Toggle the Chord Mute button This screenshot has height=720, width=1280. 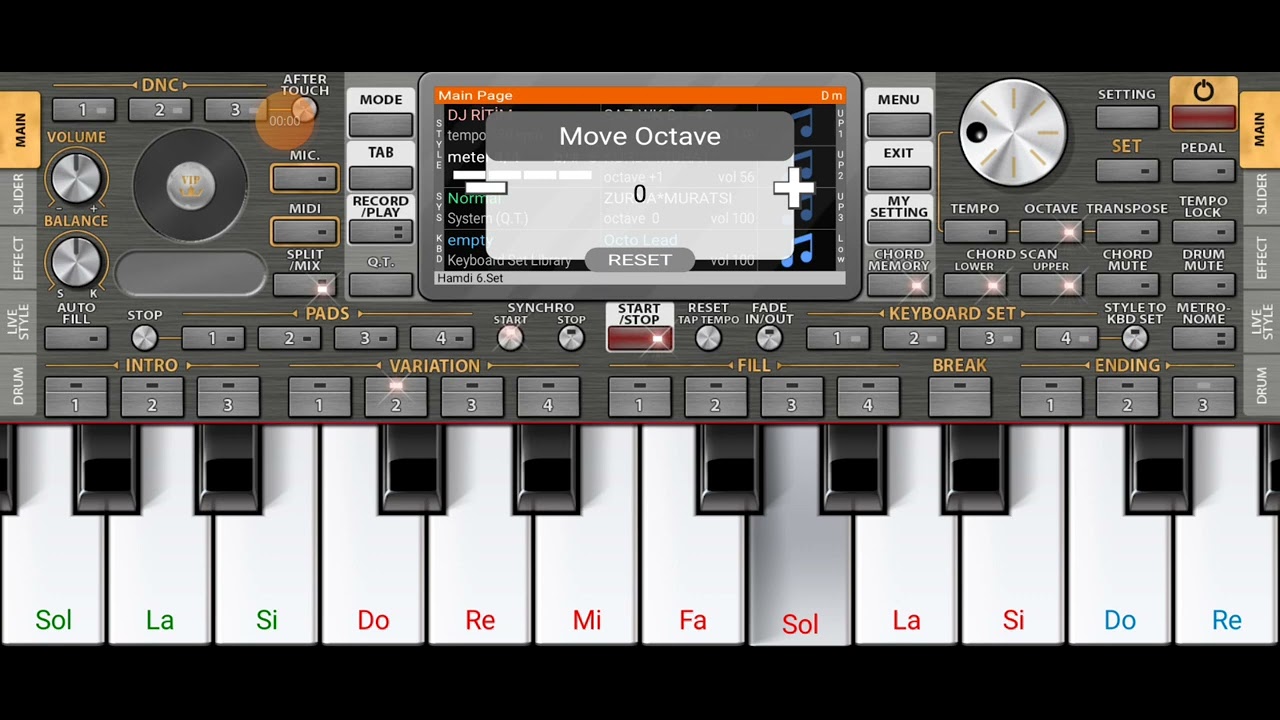[x=1127, y=285]
